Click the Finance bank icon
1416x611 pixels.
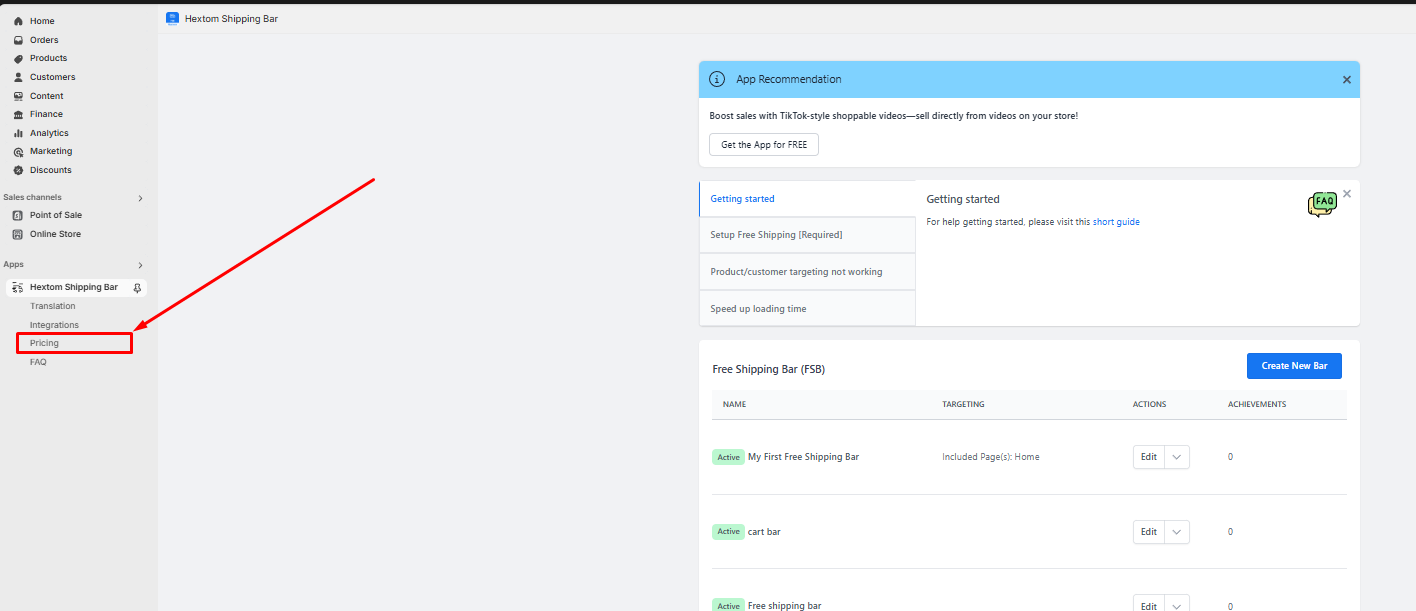18,114
